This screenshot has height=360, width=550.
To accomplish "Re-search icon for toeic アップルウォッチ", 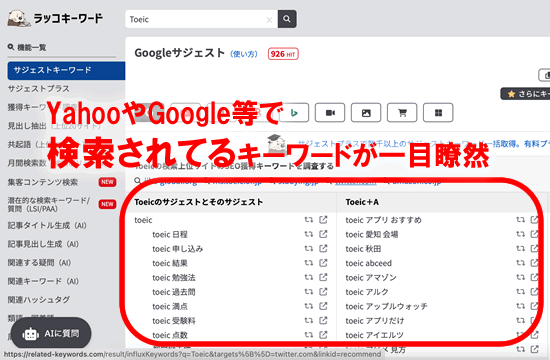I will pos(521,306).
